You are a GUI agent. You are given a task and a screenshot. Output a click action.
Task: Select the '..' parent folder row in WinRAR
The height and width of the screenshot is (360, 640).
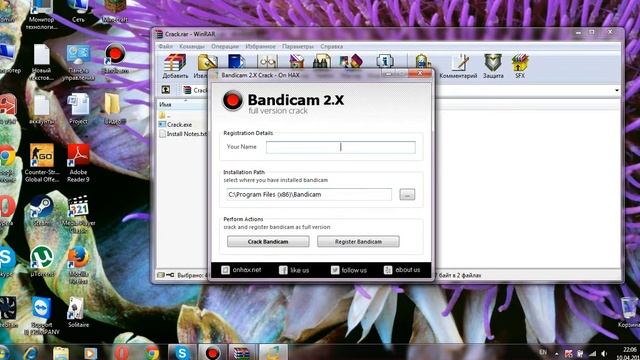pos(165,116)
